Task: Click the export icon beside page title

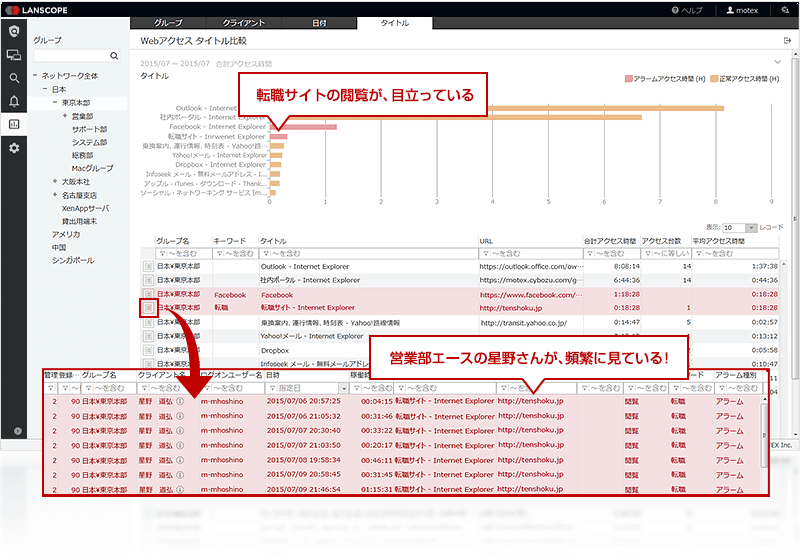Action: coord(787,40)
